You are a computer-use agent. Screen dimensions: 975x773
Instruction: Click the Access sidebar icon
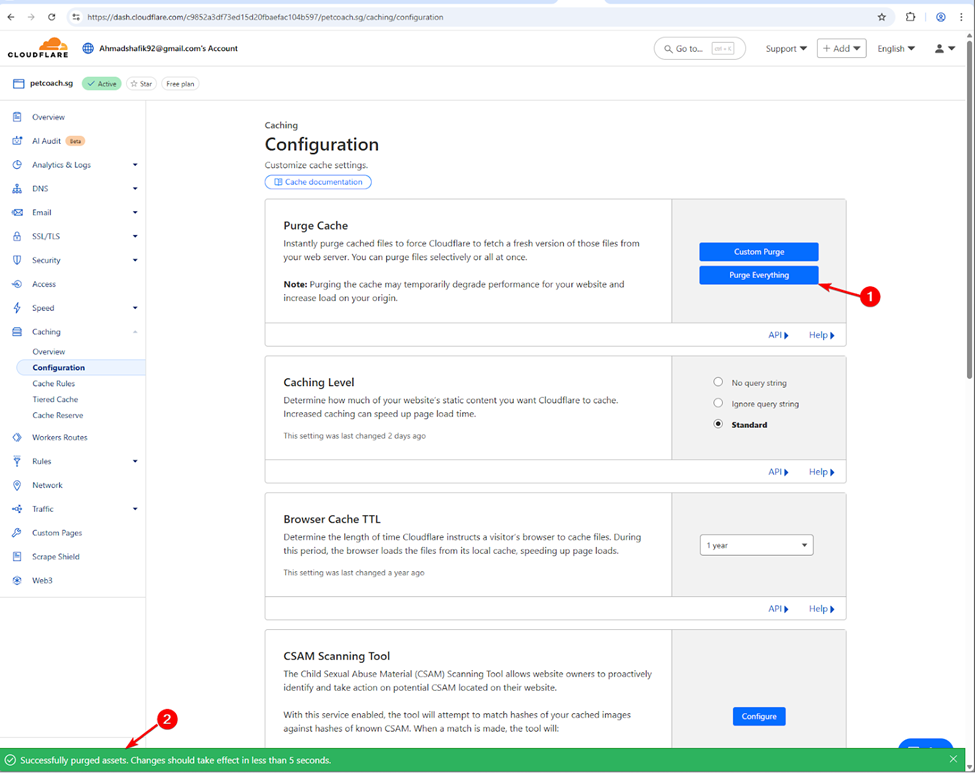(17, 284)
